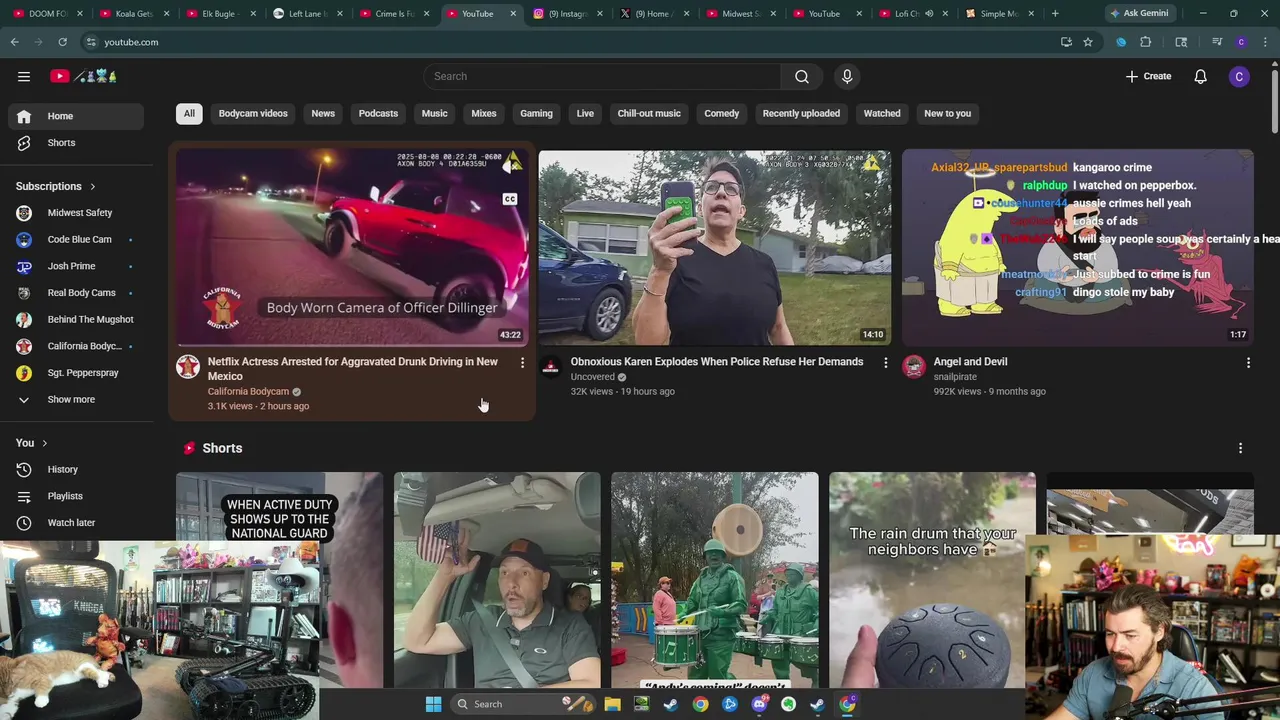This screenshot has height=720, width=1280.
Task: Open the Netflix Actress video options menu
Action: (x=522, y=362)
